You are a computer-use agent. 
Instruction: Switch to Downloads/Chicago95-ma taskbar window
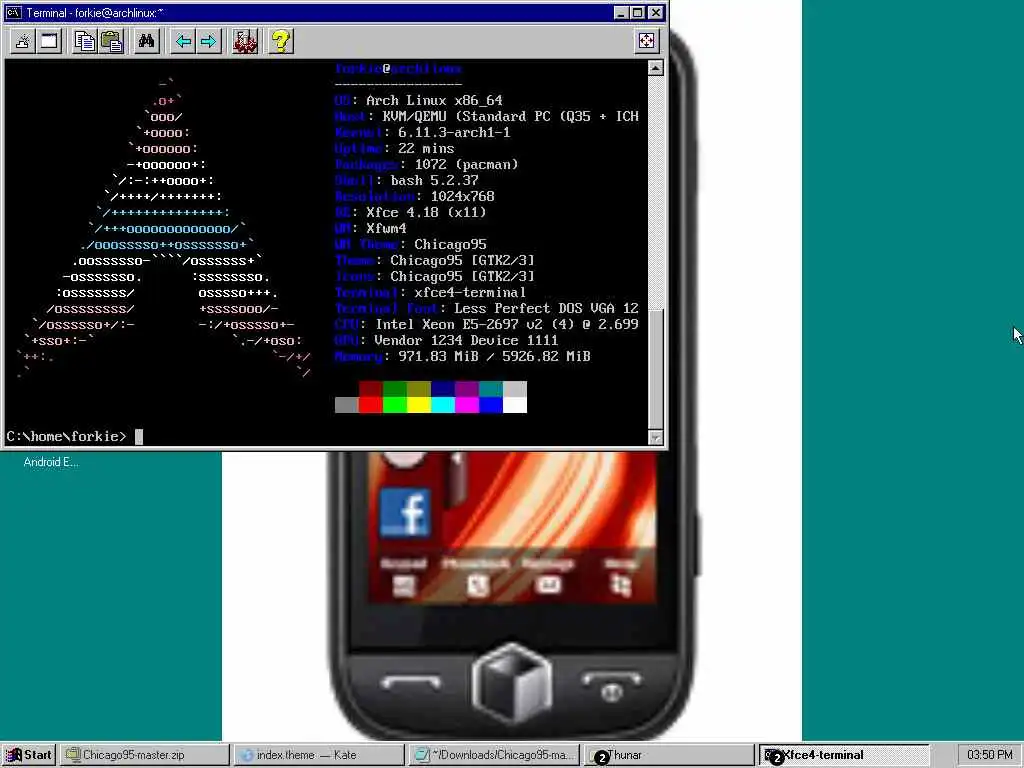494,755
